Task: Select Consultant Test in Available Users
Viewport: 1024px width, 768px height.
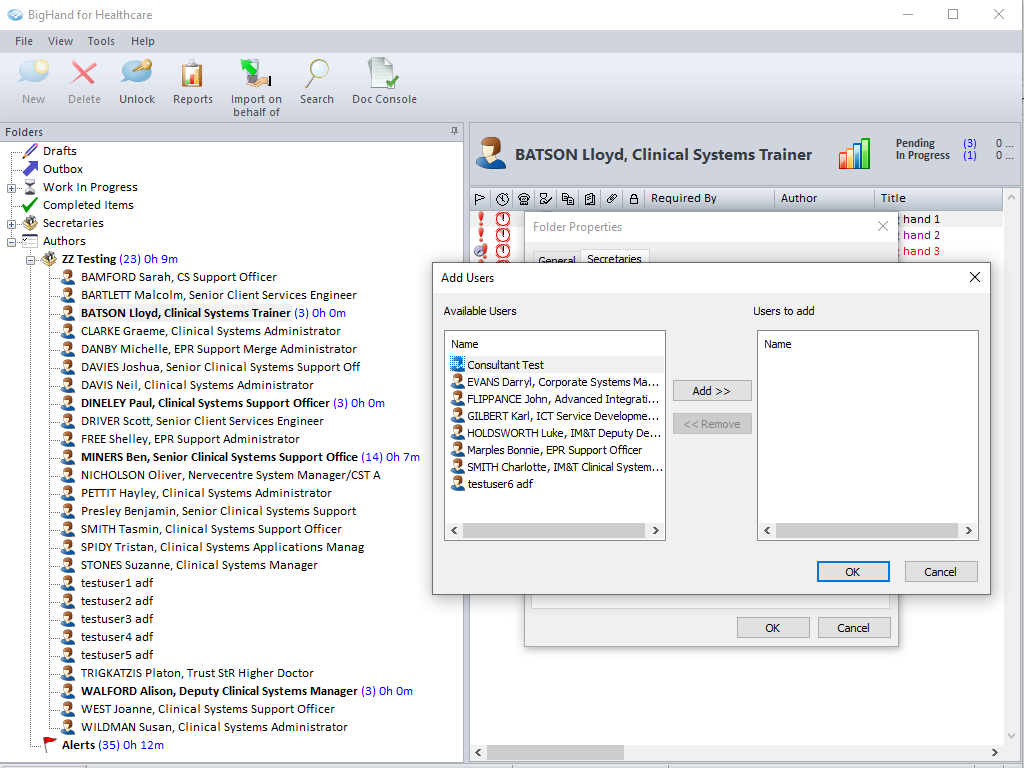Action: tap(556, 364)
